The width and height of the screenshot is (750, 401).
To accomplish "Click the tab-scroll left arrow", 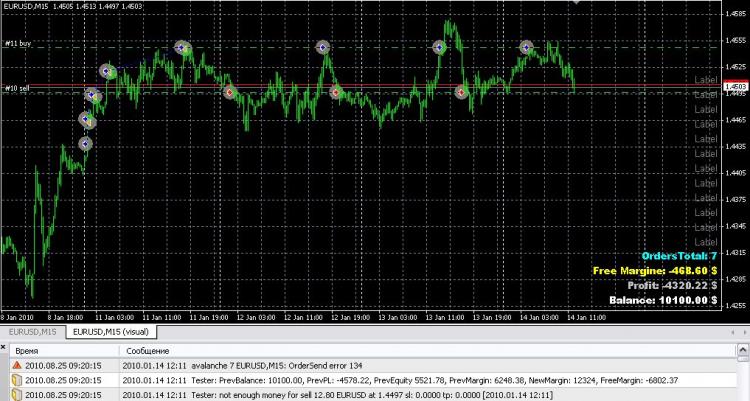I will point(732,332).
